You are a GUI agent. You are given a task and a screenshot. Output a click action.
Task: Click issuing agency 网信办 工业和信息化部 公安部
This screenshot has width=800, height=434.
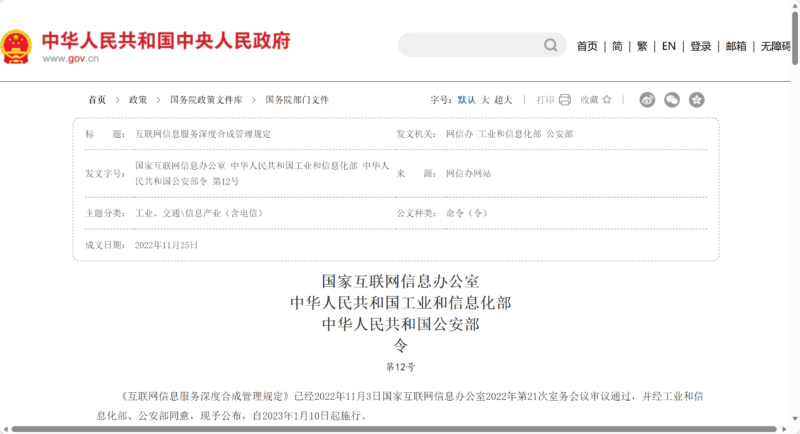click(x=510, y=134)
